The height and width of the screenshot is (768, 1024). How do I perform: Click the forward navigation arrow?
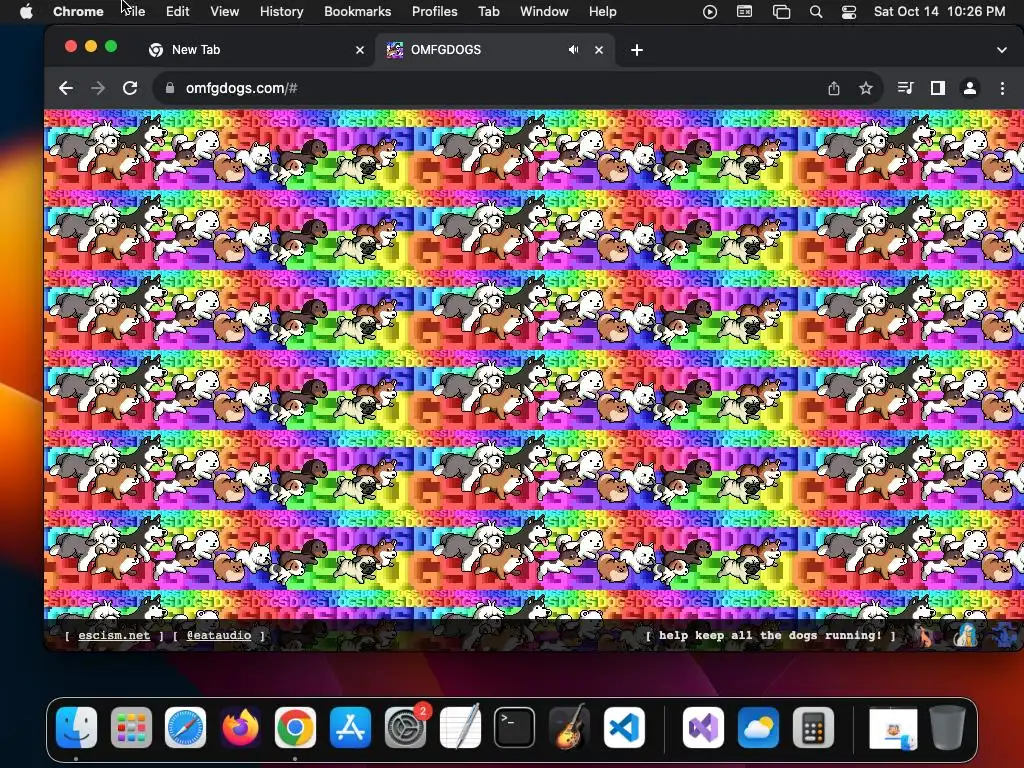[98, 88]
